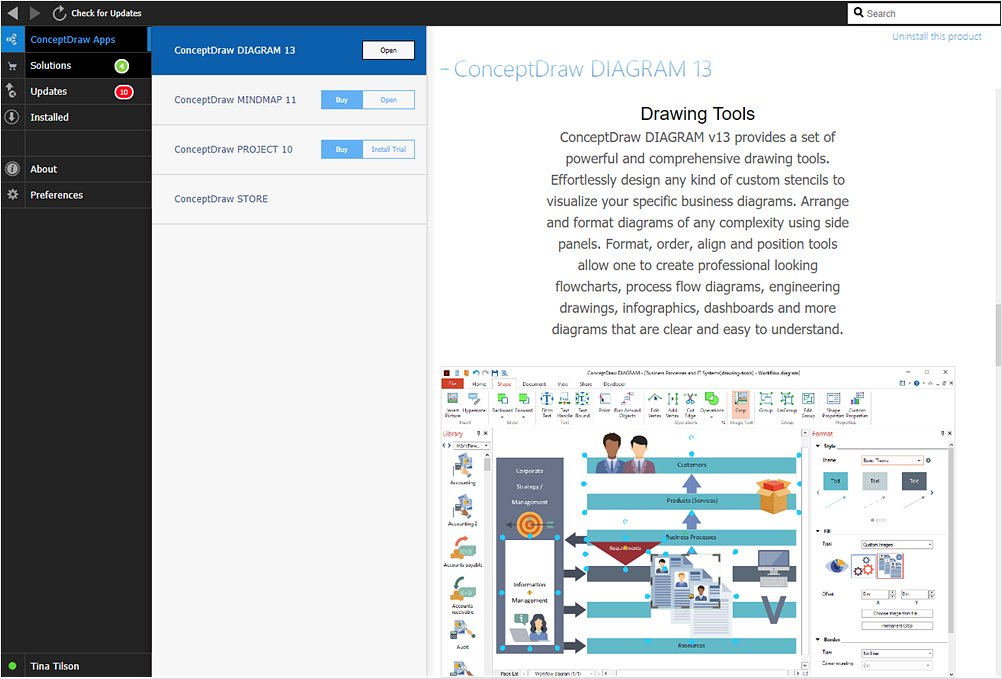
Task: Open ConceptDraw DIAGRAM 13
Action: 389,50
